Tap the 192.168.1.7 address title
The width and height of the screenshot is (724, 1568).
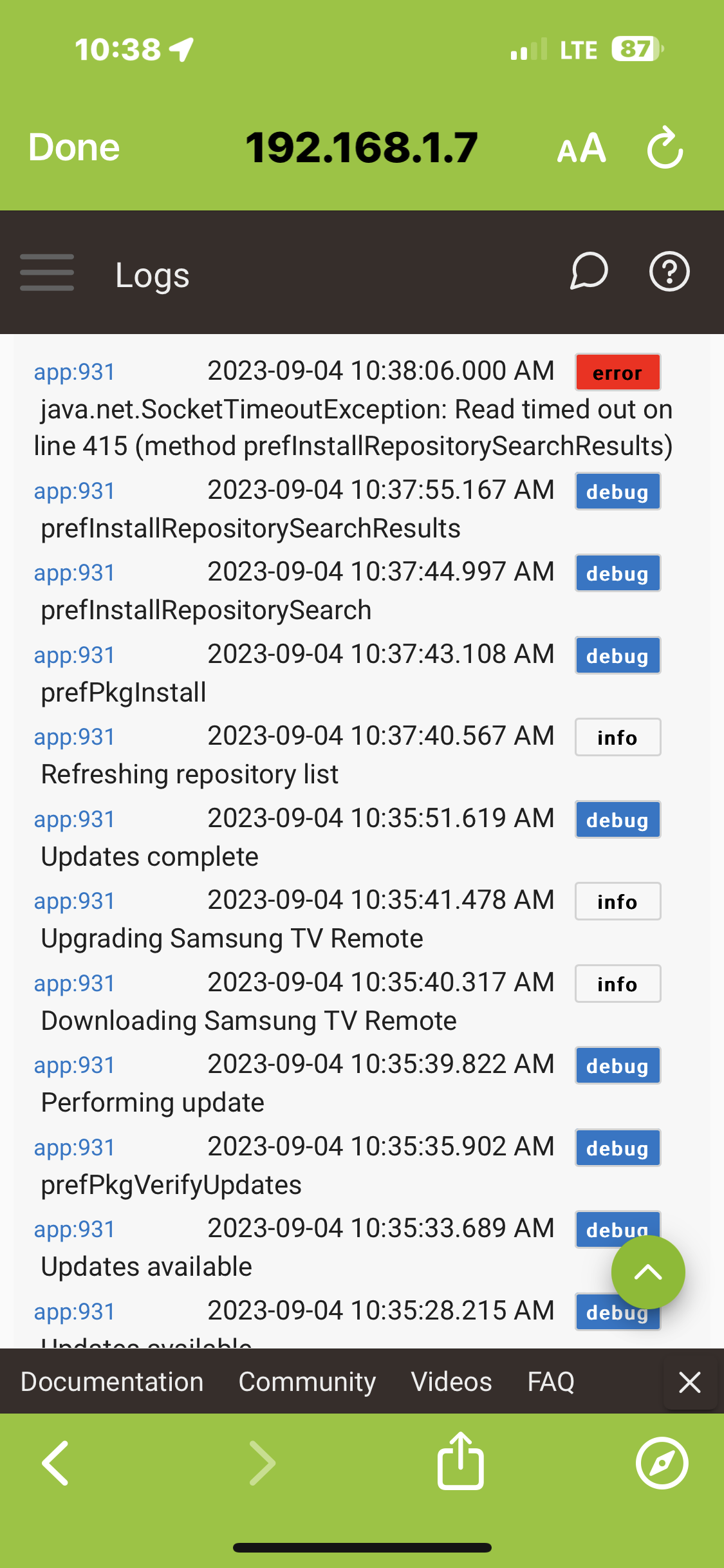point(361,147)
